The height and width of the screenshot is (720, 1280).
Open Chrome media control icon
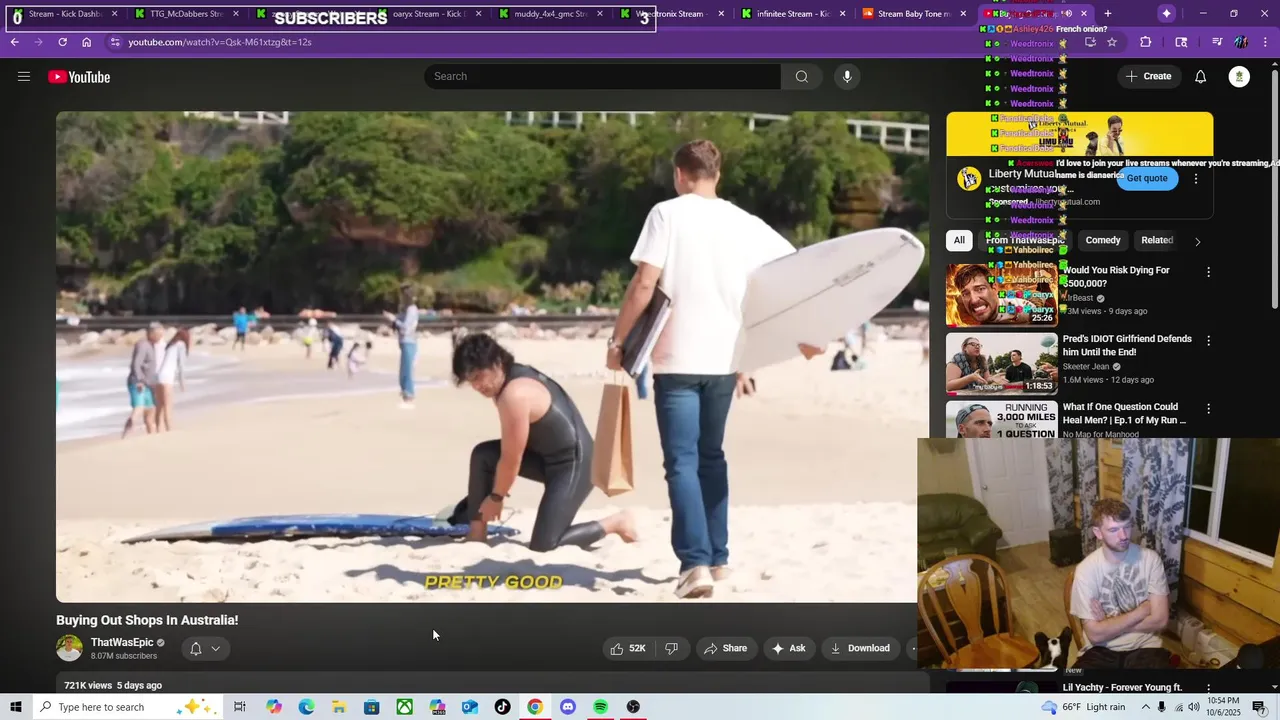click(1217, 42)
